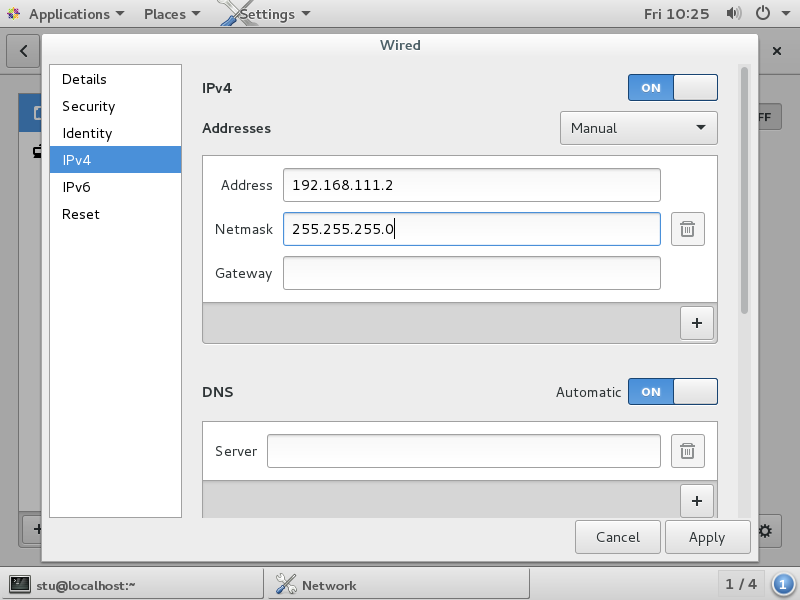800x600 pixels.
Task: Apply the wired connection settings
Action: pyautogui.click(x=707, y=537)
